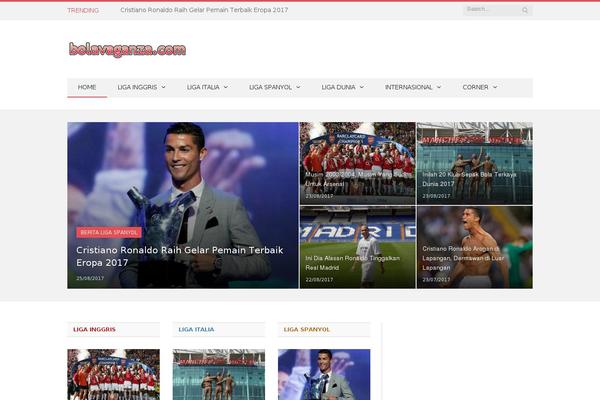Screen dimensions: 600x400
Task: Open the Liga Inggris menu
Action: pyautogui.click(x=137, y=87)
